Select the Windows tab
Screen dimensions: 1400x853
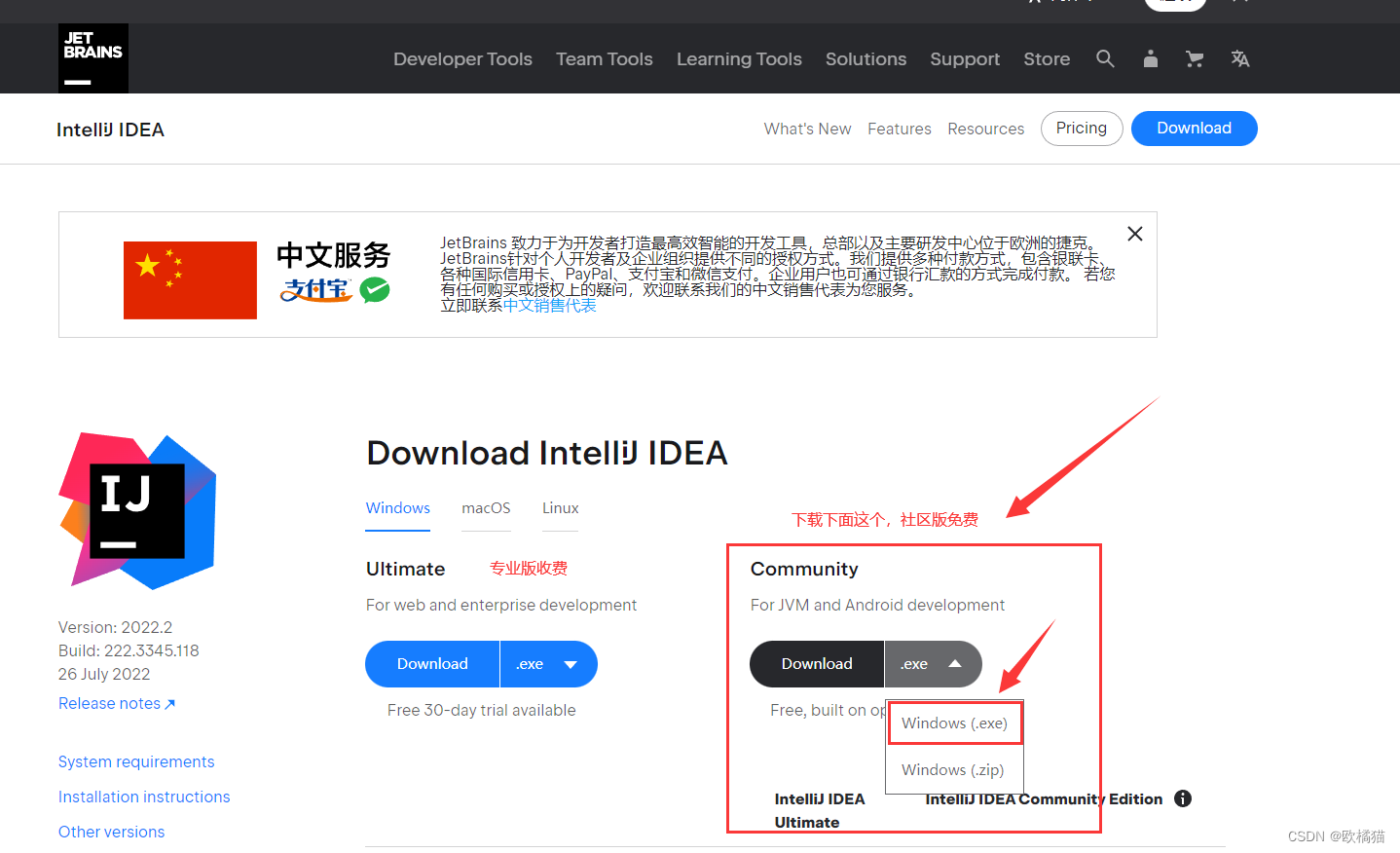[x=397, y=508]
